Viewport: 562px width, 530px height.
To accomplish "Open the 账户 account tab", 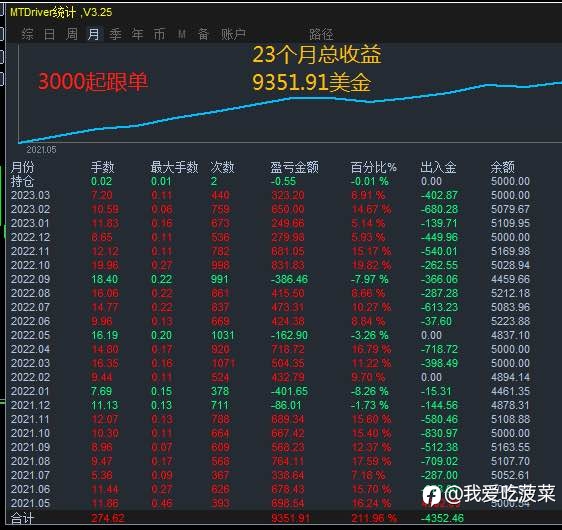I will (x=233, y=34).
